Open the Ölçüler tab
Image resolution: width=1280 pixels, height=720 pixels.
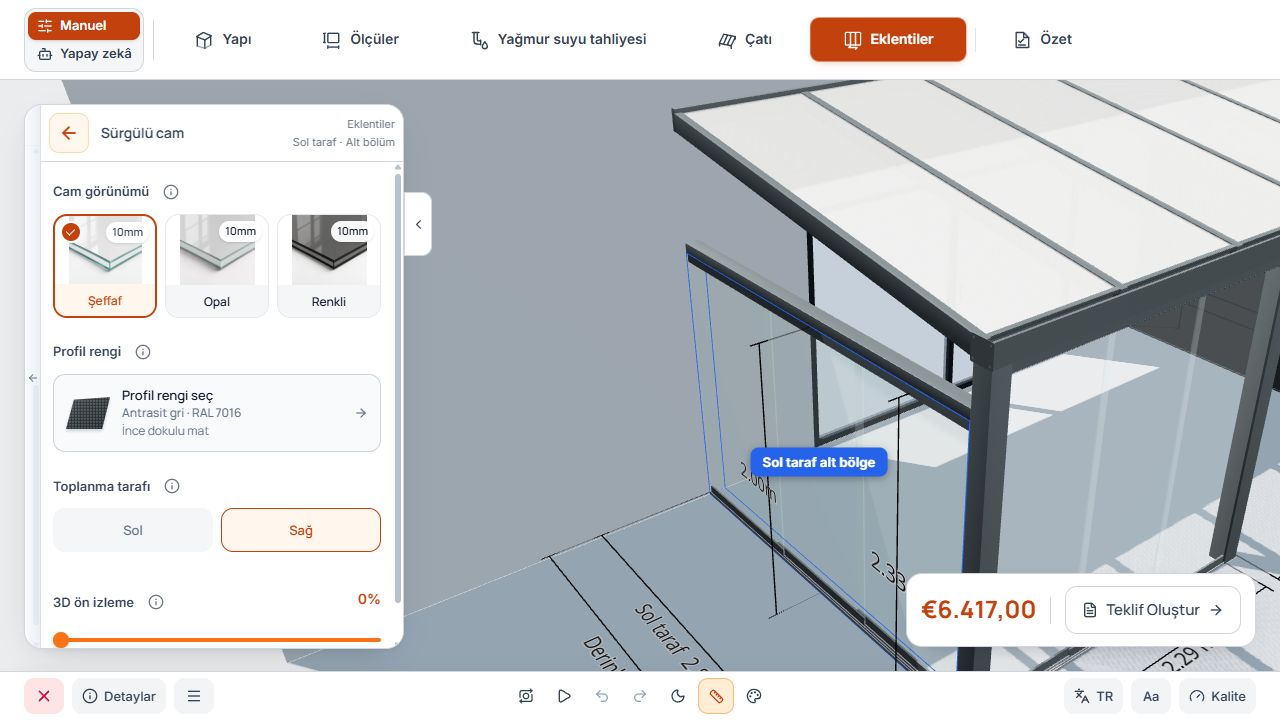pos(360,40)
